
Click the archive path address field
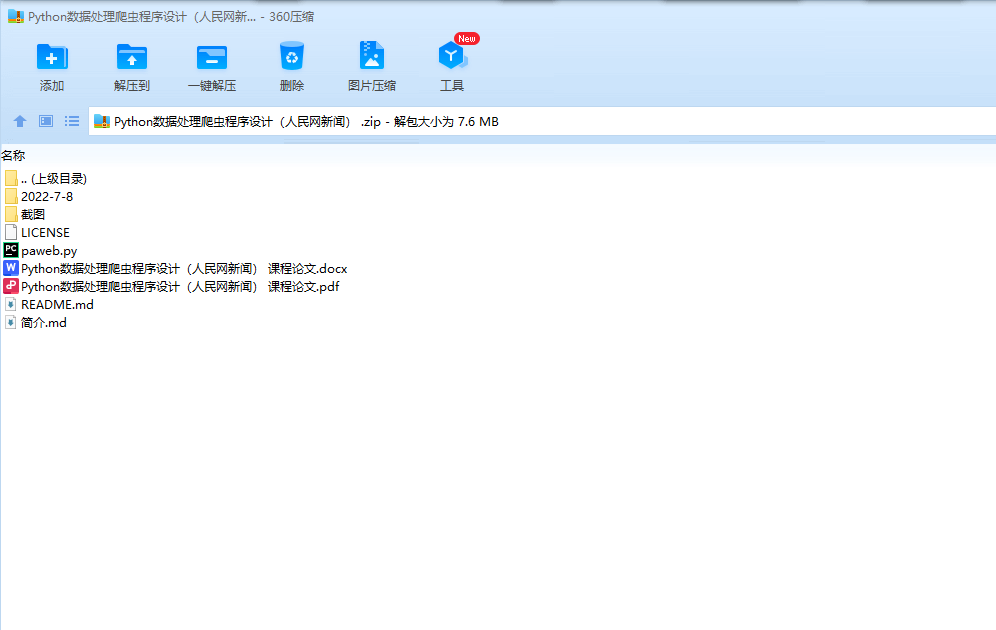542,121
